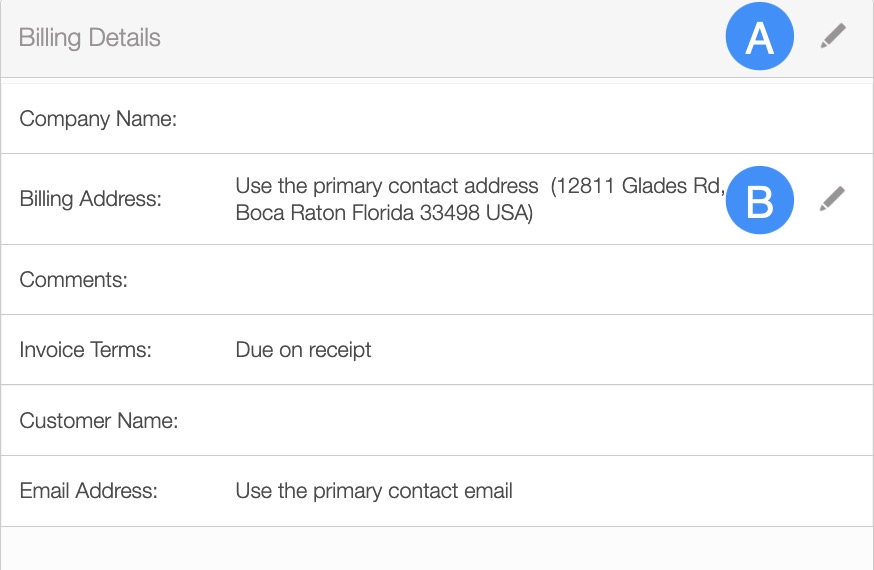Viewport: 874px width, 570px height.
Task: Click the Company Name label
Action: tap(98, 119)
